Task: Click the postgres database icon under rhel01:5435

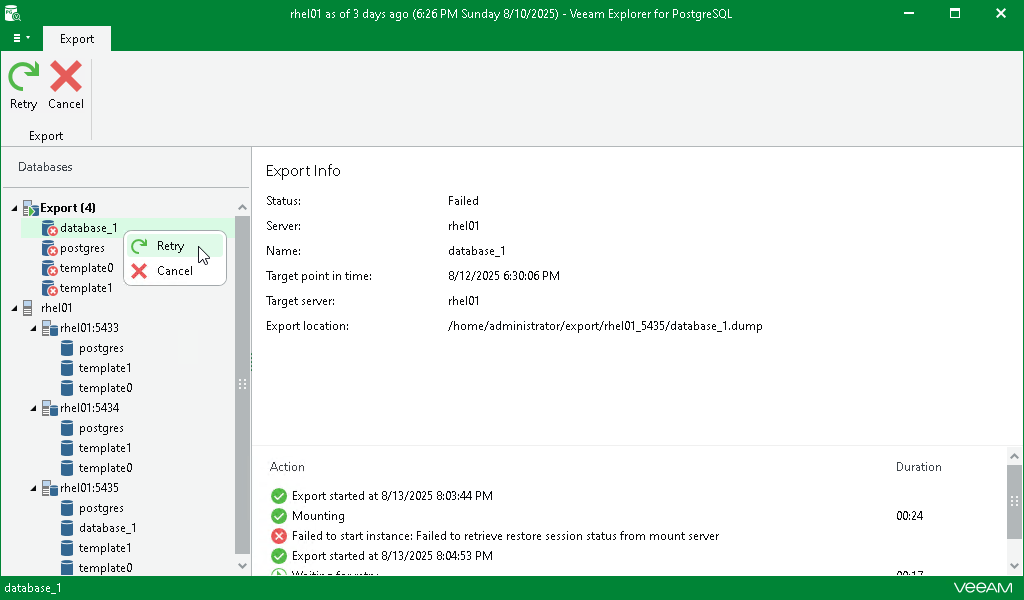Action: pyautogui.click(x=67, y=508)
